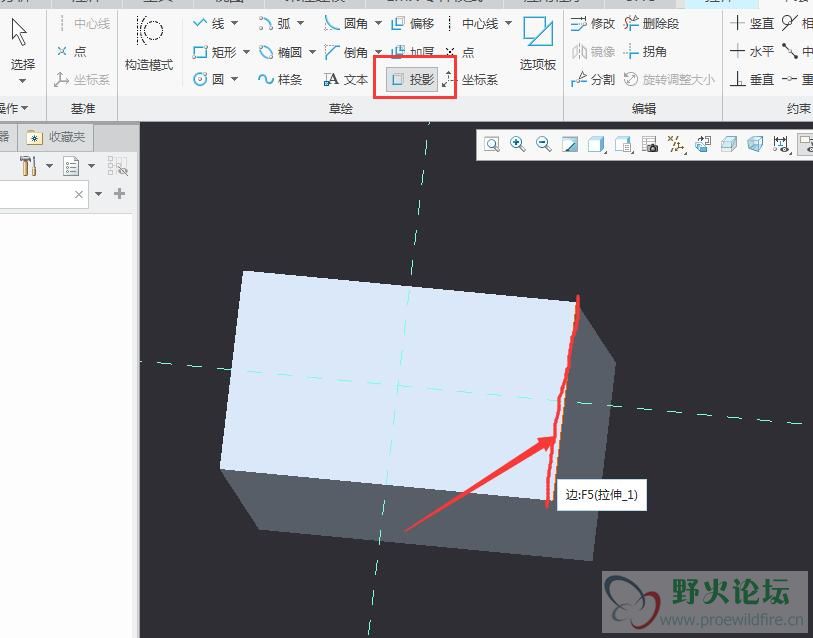Select the 矩形 rectangle tool
The width and height of the screenshot is (813, 638).
point(215,52)
